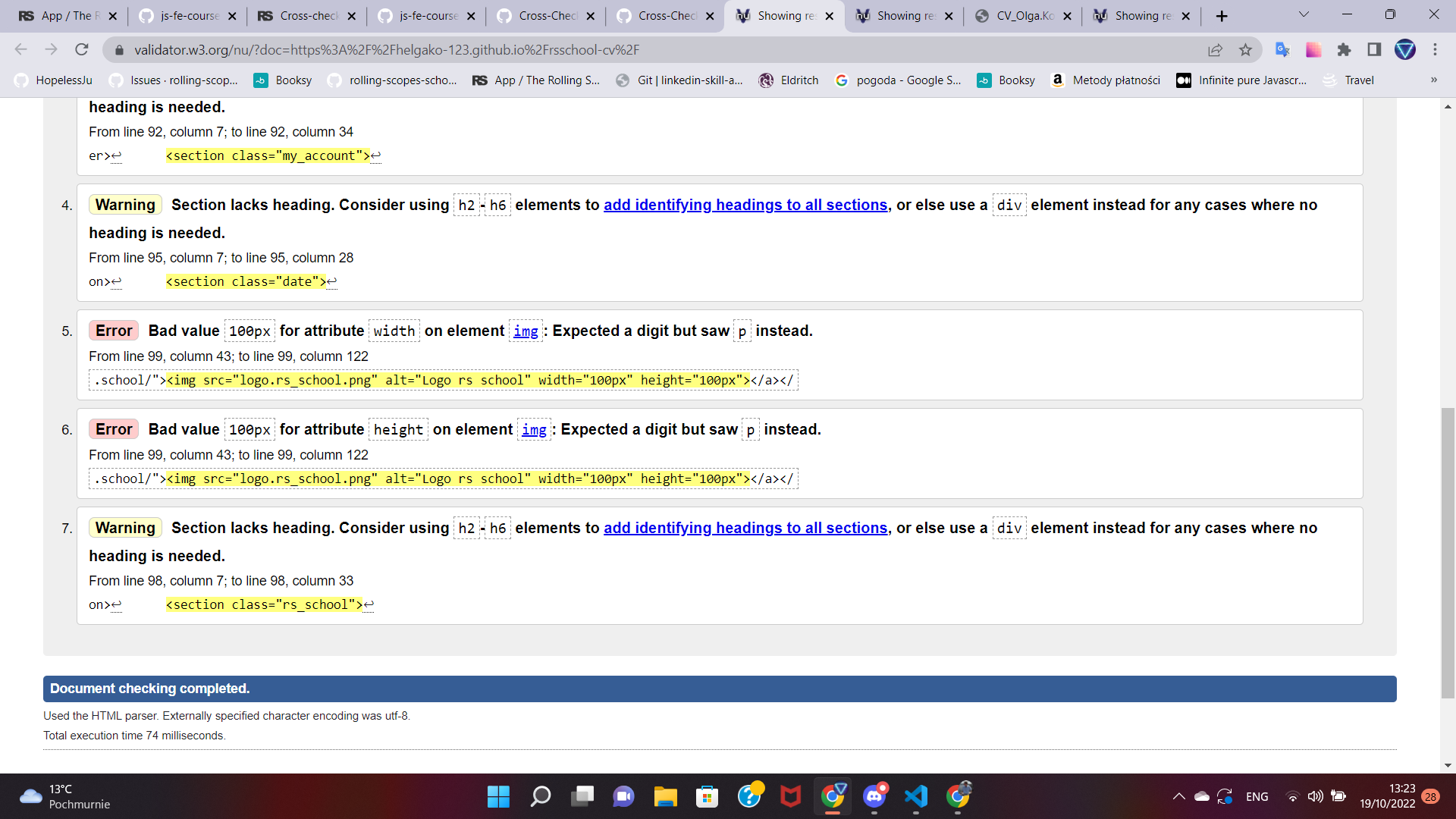This screenshot has height=819, width=1456.
Task: Expand the bookmarks bar overflow chevron
Action: [x=1434, y=80]
